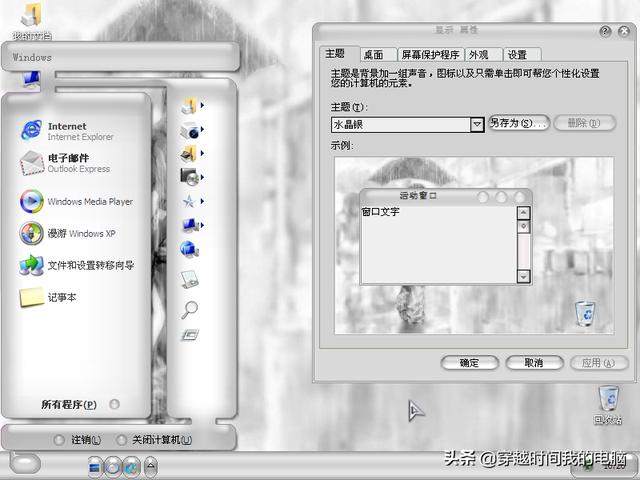The height and width of the screenshot is (480, 640).
Task: Launch Outlook Express 电子邮件 entry
Action: pyautogui.click(x=65, y=163)
